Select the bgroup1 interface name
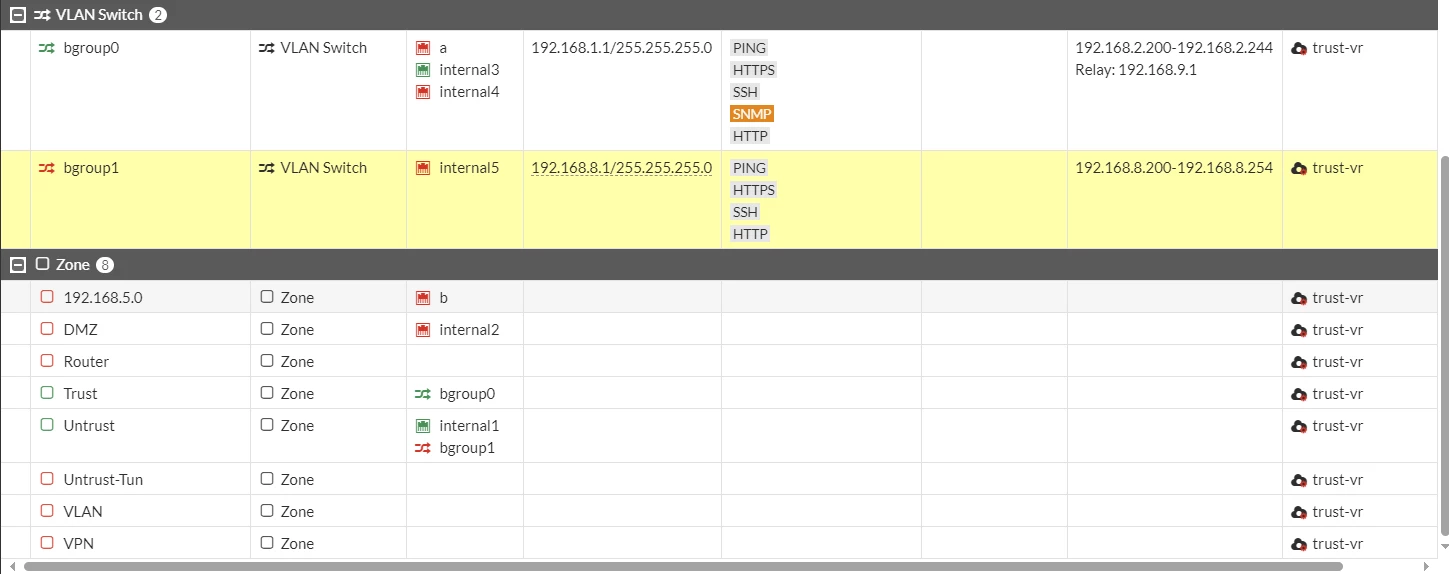Image resolution: width=1449 pixels, height=574 pixels. (91, 168)
